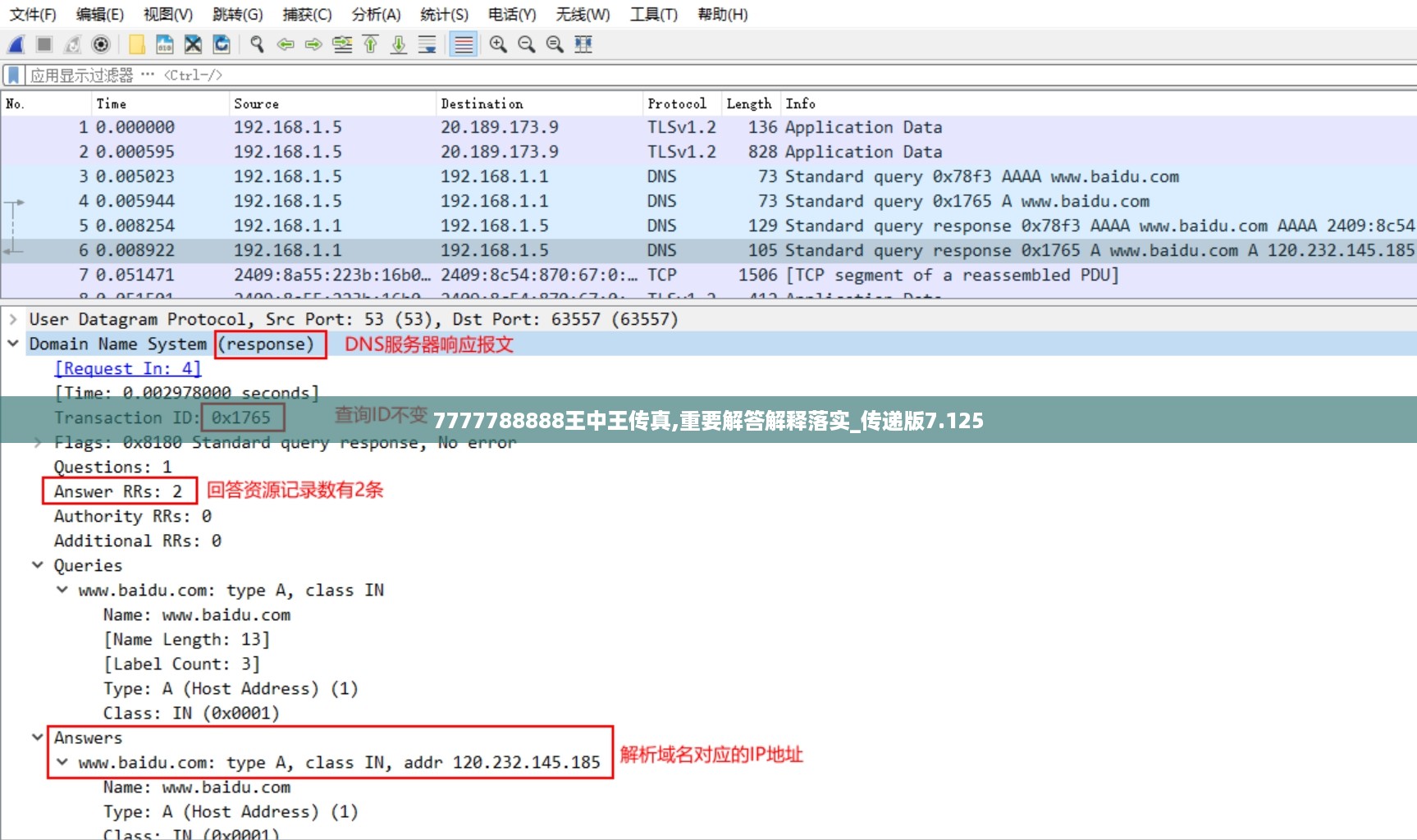
Task: Open the 视图(V) menu
Action: pyautogui.click(x=168, y=14)
